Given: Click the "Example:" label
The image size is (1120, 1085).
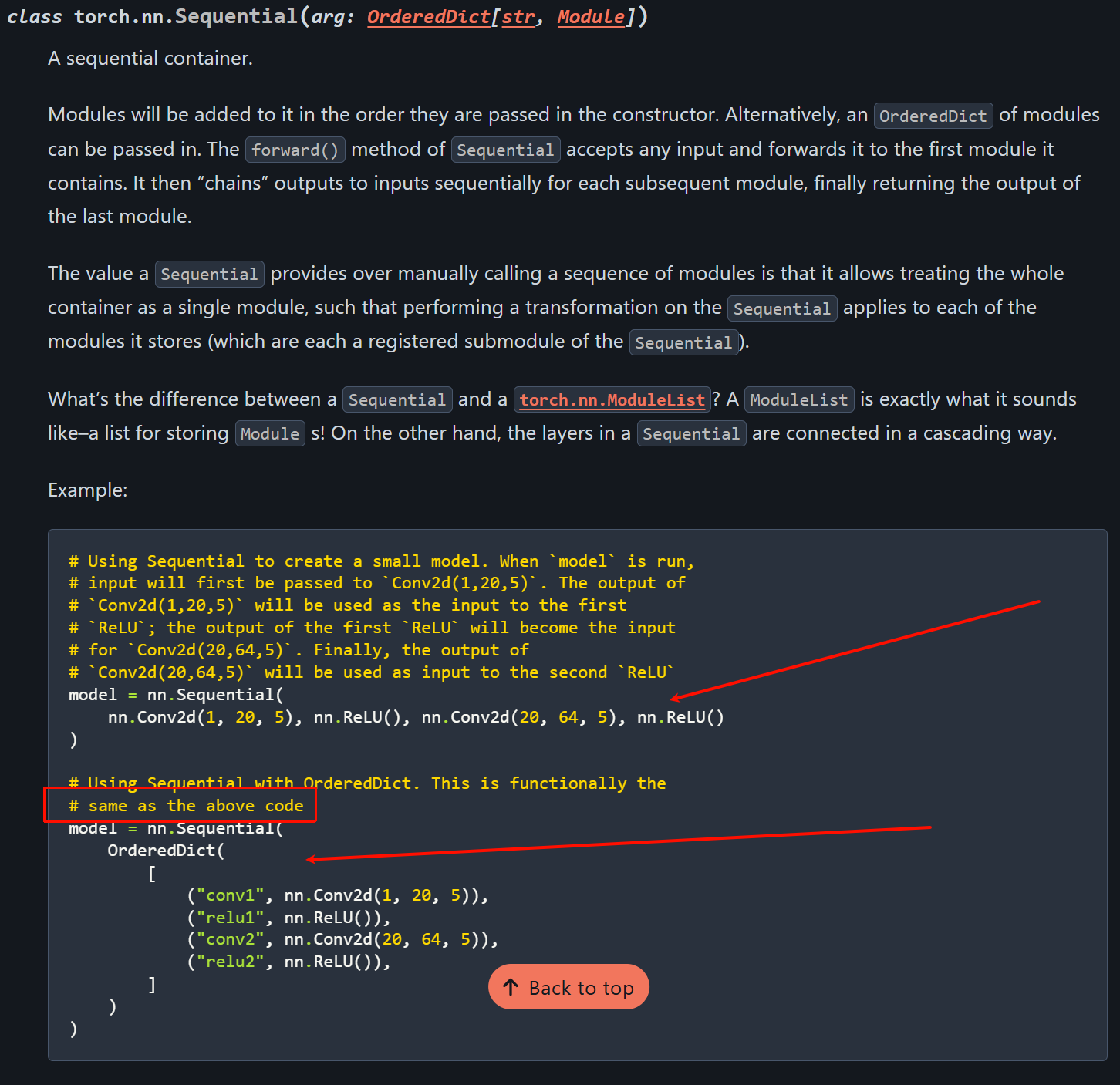Looking at the screenshot, I should (x=88, y=490).
